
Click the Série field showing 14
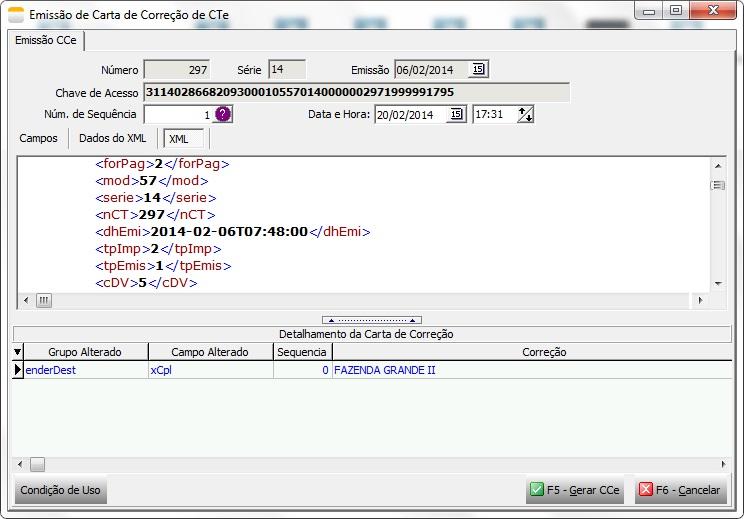coord(287,69)
